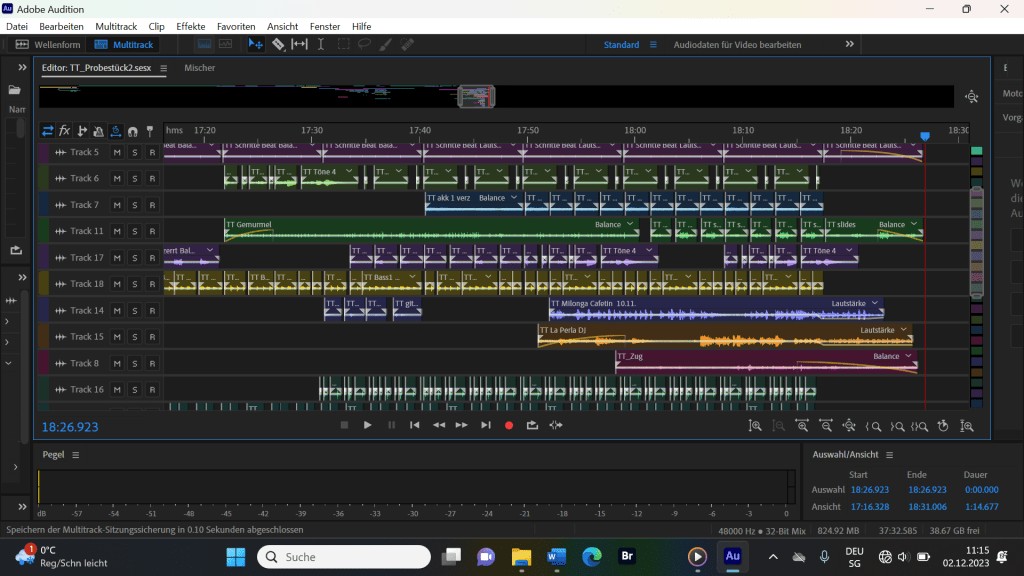Open the Effekte menu
This screenshot has height=576, width=1024.
pos(190,26)
